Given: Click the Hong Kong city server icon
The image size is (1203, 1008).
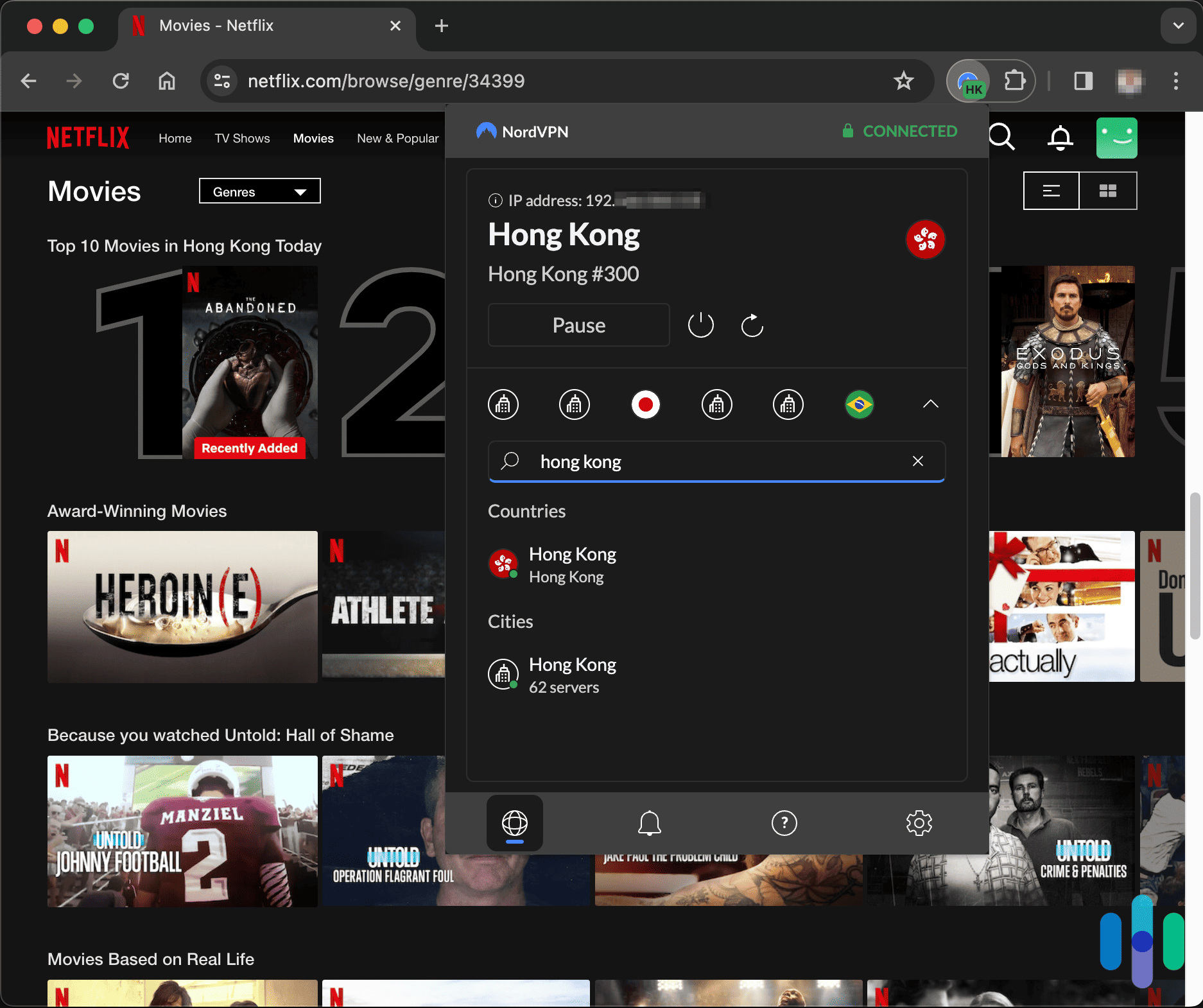Looking at the screenshot, I should [x=503, y=673].
